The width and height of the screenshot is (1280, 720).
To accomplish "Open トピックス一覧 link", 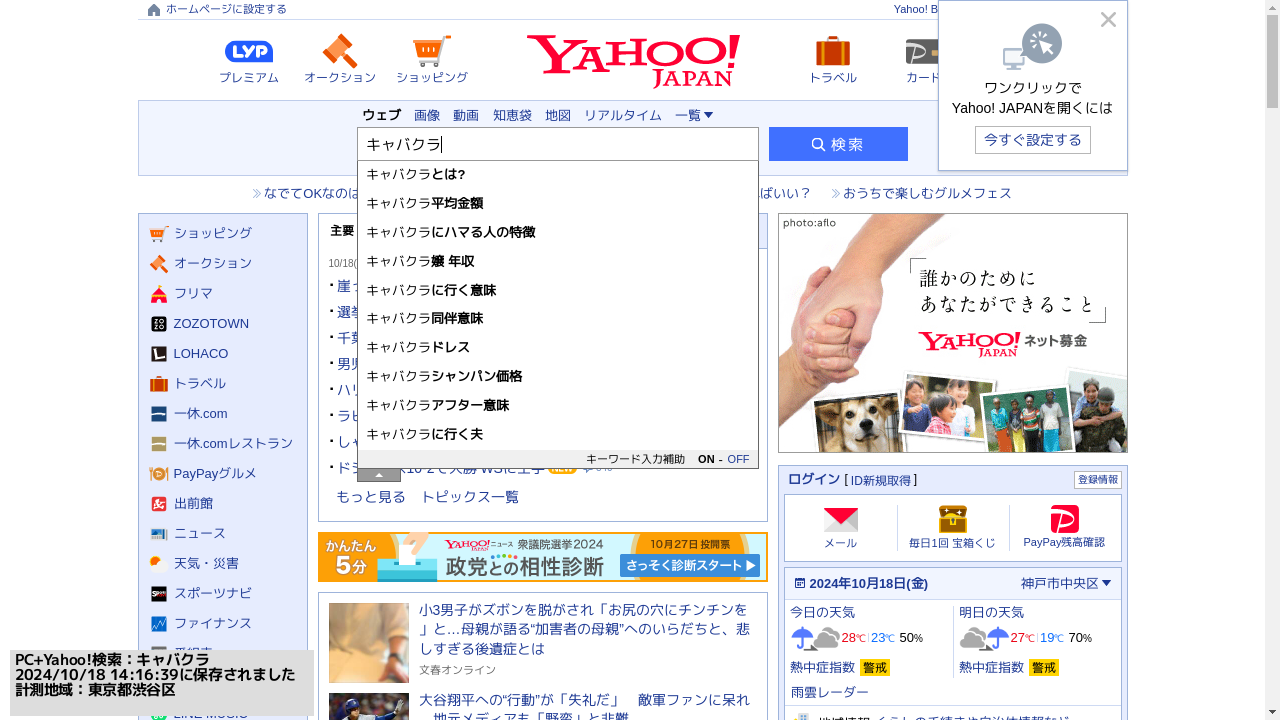I will pyautogui.click(x=470, y=497).
